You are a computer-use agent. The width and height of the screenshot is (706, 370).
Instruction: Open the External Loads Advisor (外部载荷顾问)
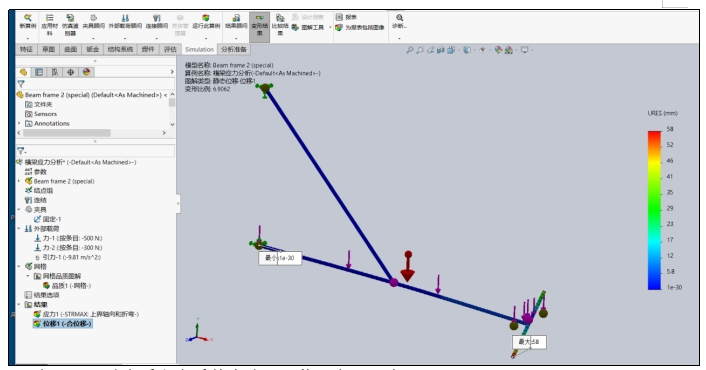tap(125, 22)
